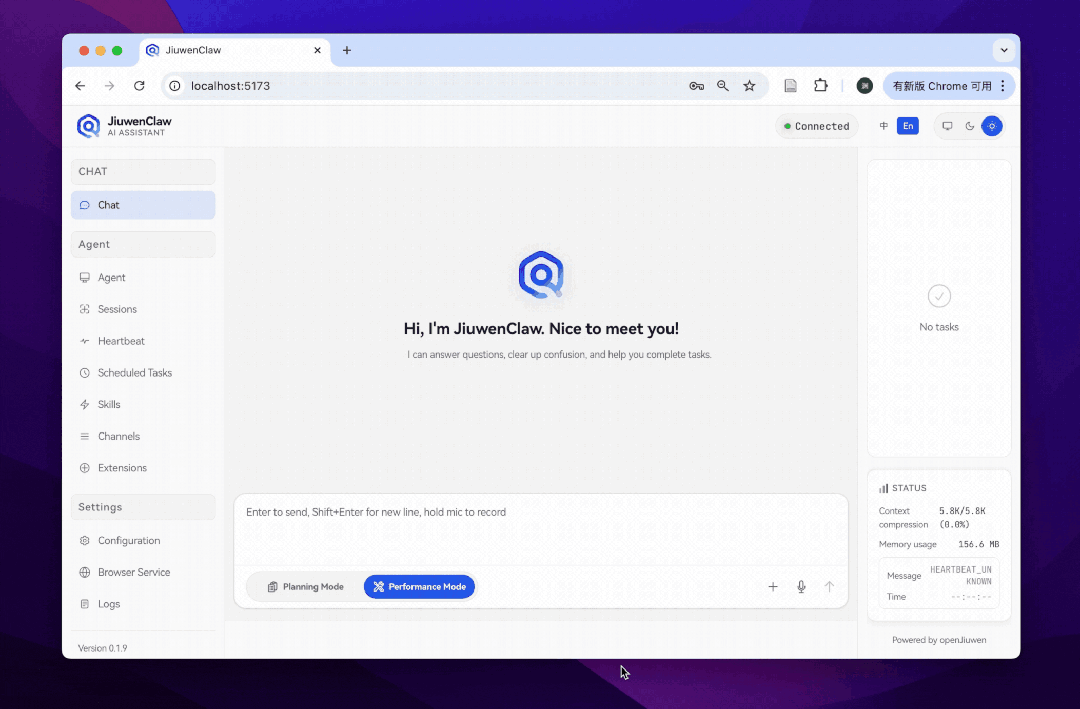Click the Time value in status panel
Image resolution: width=1080 pixels, height=709 pixels.
coord(971,597)
